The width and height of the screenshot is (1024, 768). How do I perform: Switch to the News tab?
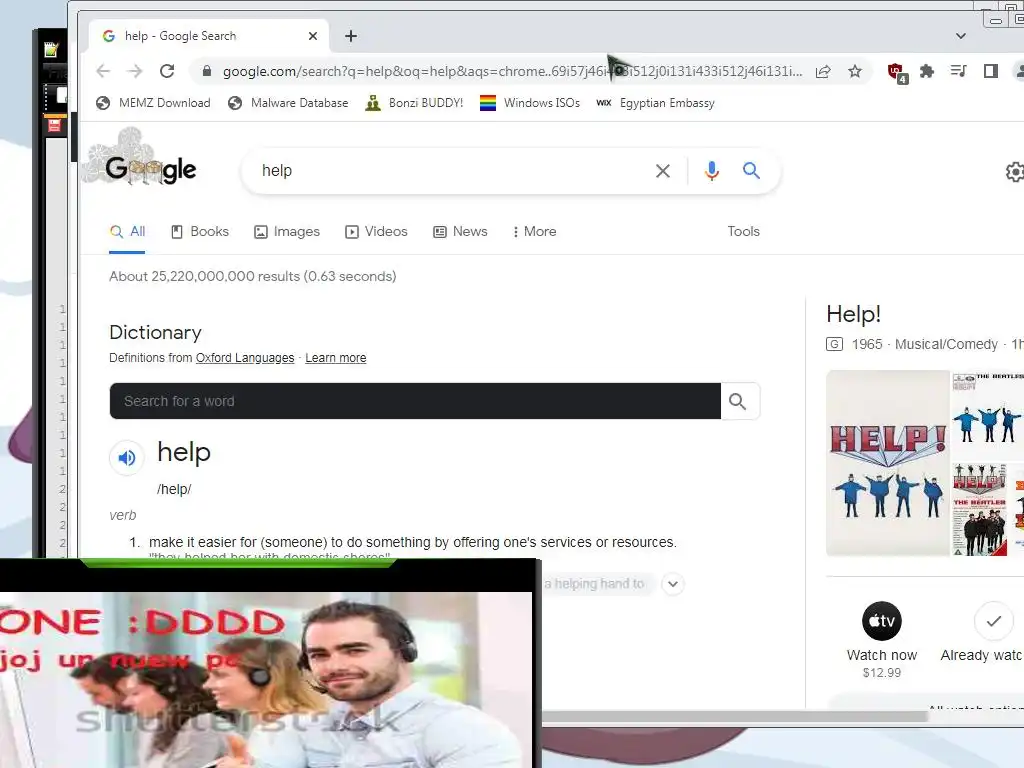(460, 232)
